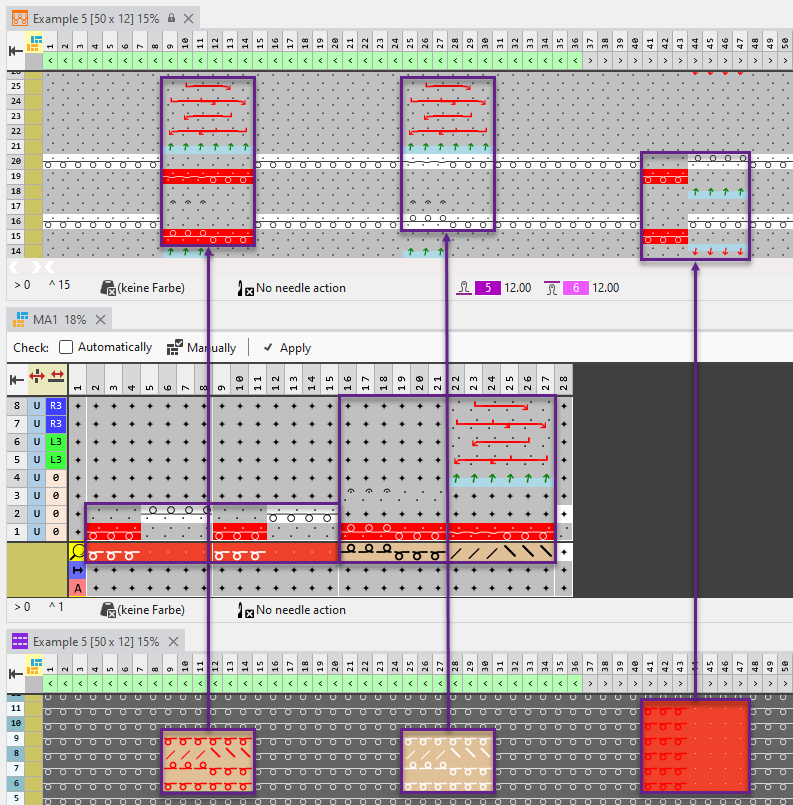
Task: Click the jump-to-start arrow in the top view
Action: coord(16,50)
